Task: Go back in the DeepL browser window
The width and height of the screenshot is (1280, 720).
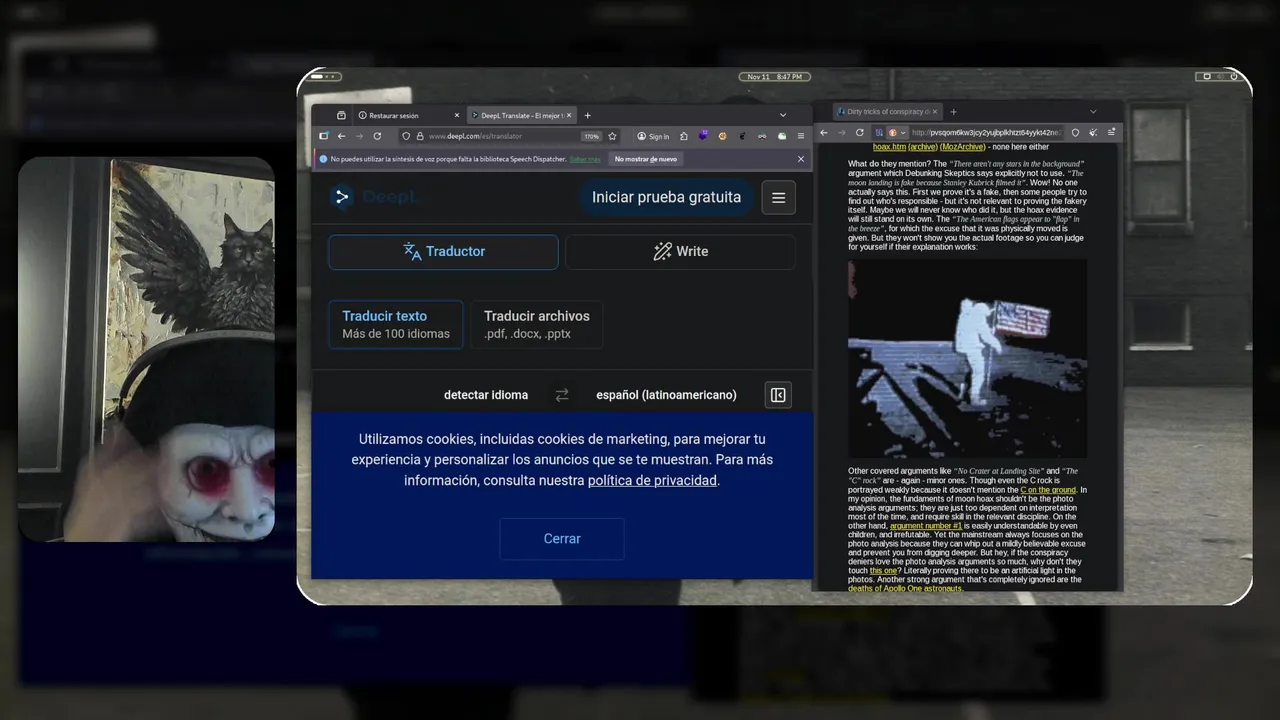Action: (341, 136)
